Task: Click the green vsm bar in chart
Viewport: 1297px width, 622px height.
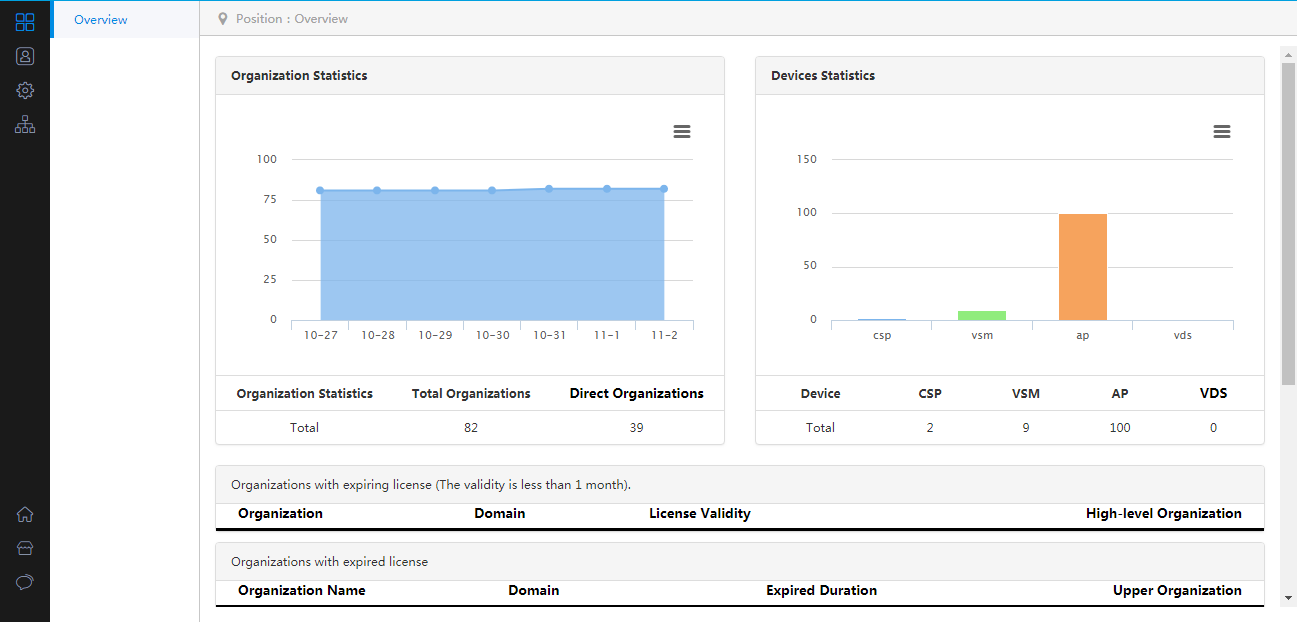Action: pos(982,315)
